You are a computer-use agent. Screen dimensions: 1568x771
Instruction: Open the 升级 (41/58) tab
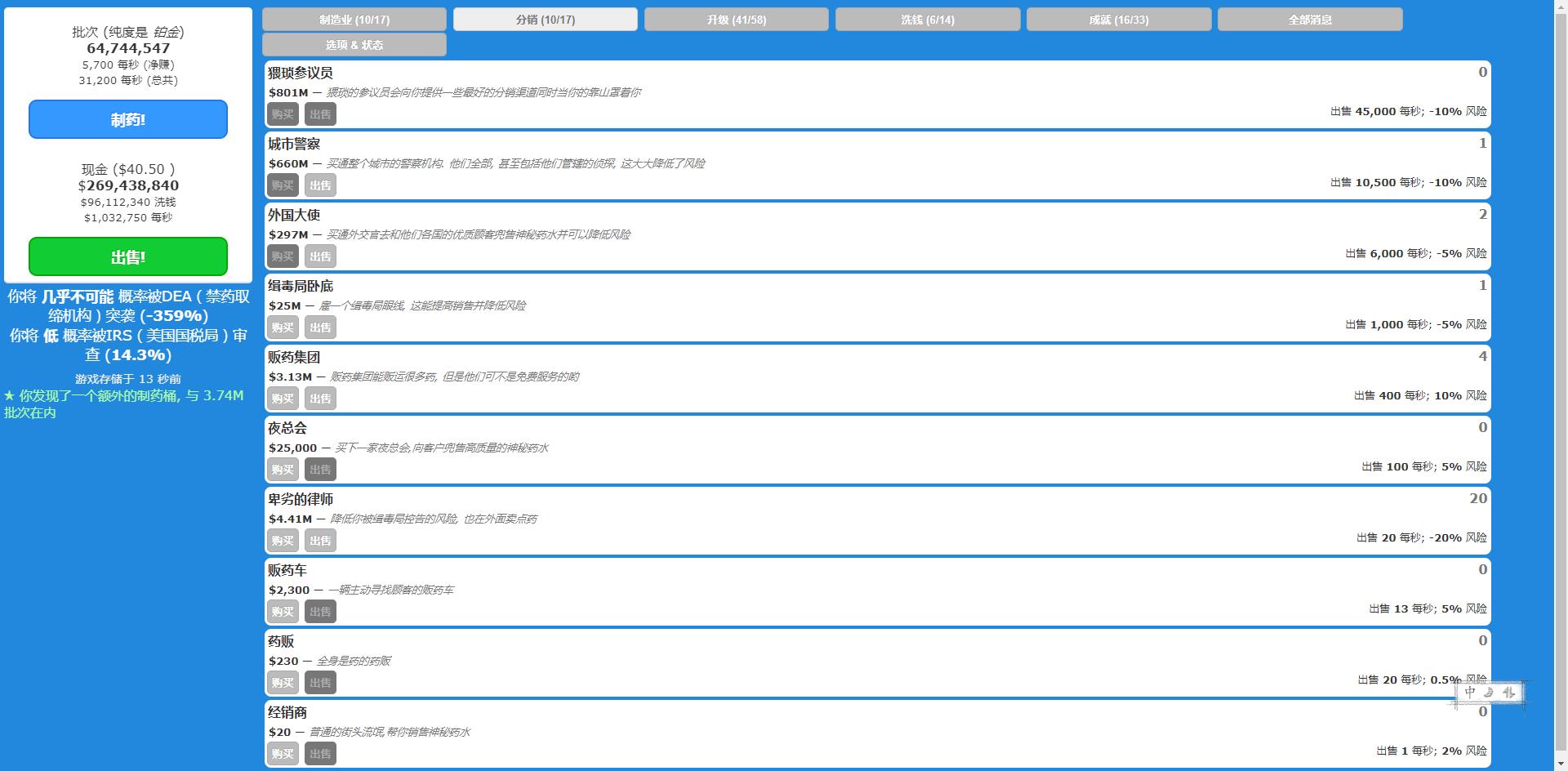[x=736, y=20]
